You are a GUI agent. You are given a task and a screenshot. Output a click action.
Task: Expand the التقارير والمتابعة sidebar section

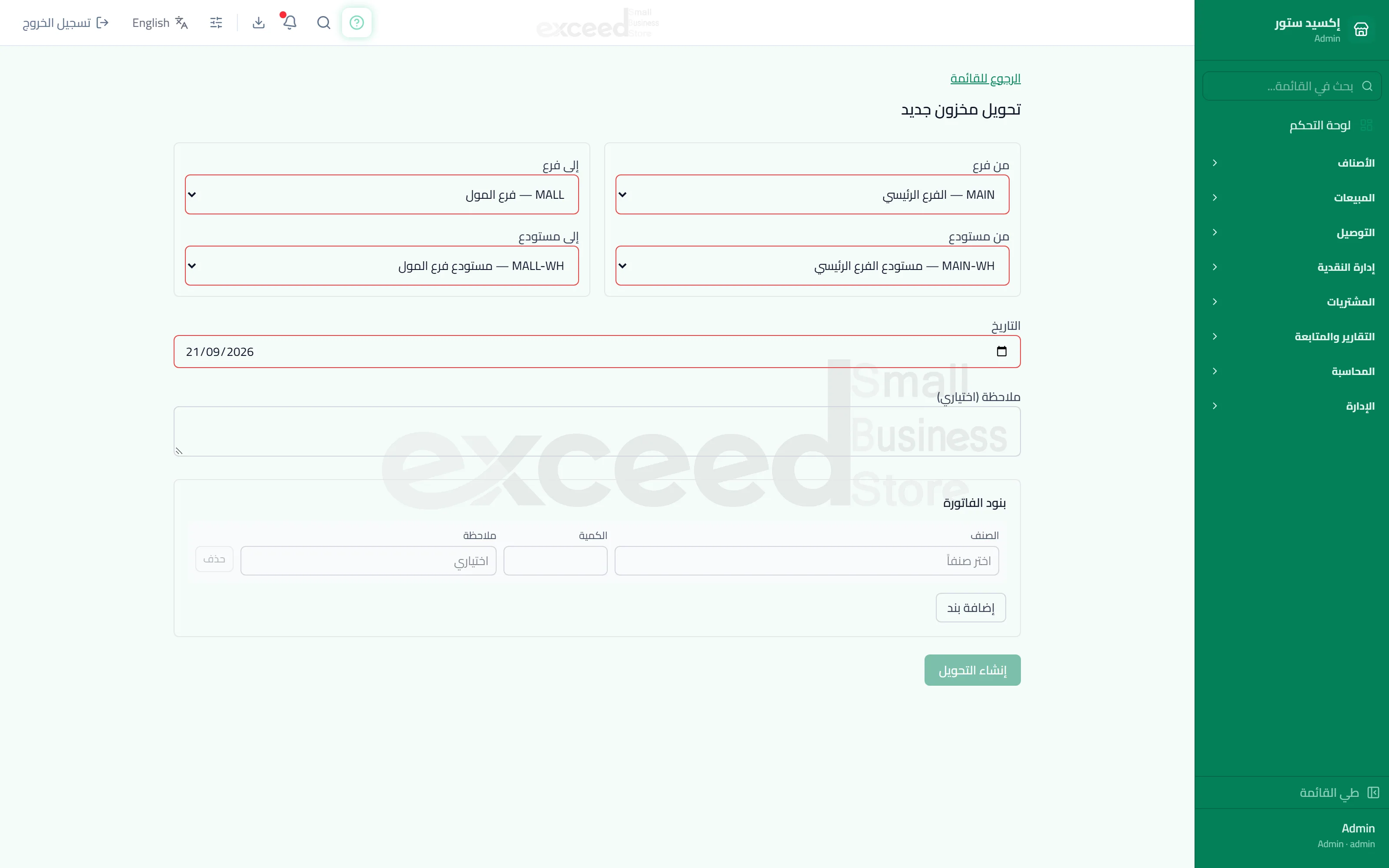(x=1291, y=336)
